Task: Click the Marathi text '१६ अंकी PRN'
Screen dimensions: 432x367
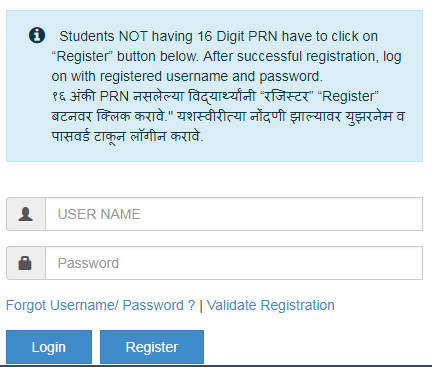Action: coord(90,96)
